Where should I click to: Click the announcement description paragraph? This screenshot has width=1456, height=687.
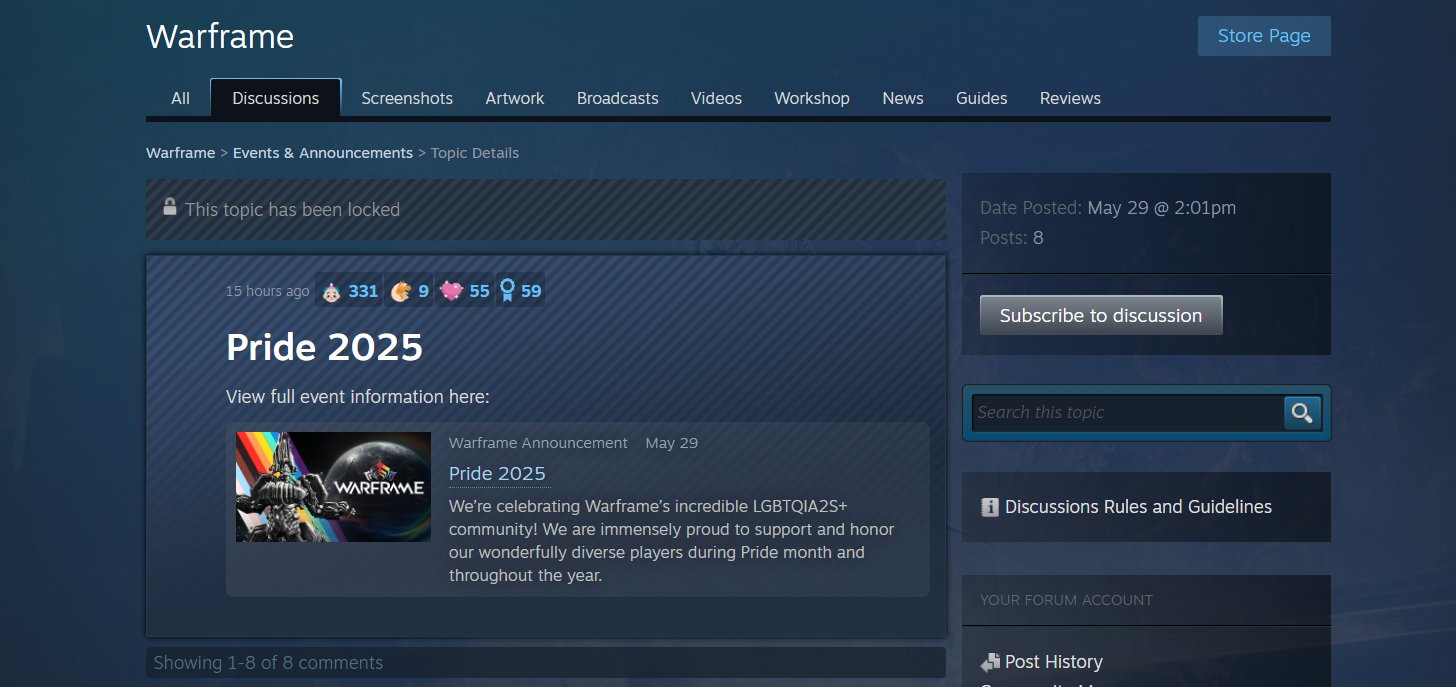pos(672,541)
